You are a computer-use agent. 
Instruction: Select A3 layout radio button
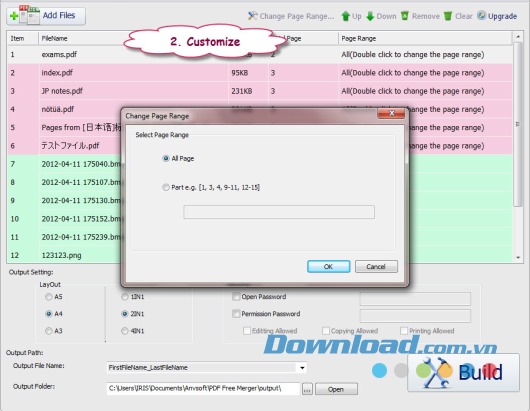click(49, 331)
